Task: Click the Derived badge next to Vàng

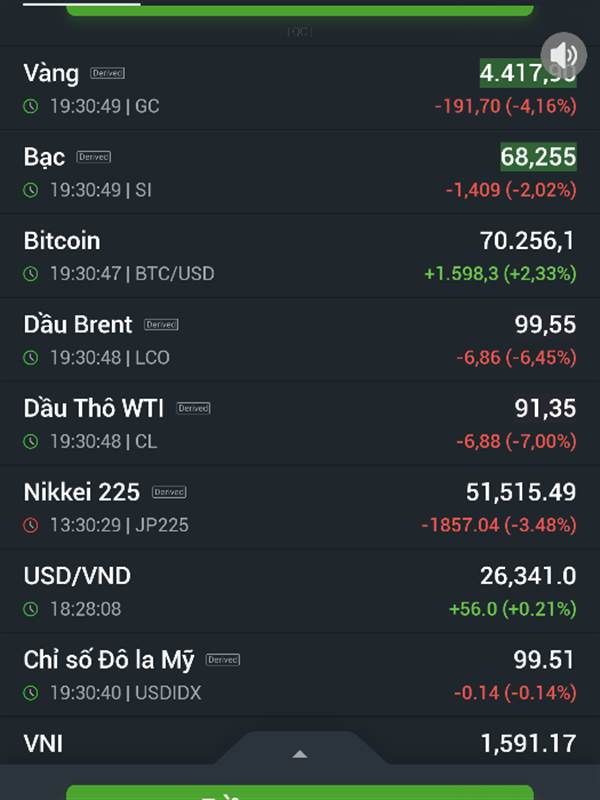Action: pos(107,73)
